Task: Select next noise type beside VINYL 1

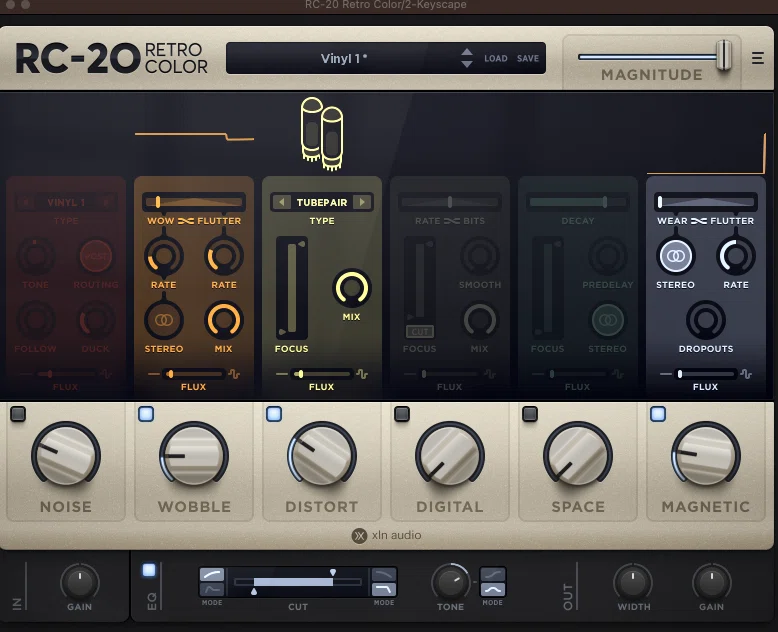Action: pos(106,202)
